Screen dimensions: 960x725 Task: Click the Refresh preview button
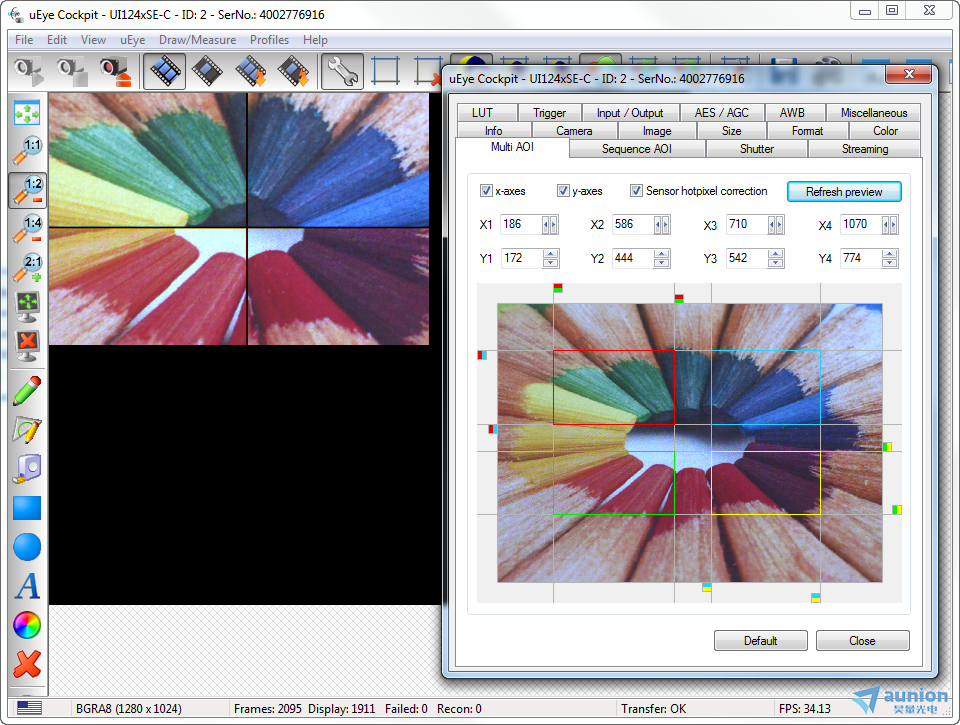point(844,192)
